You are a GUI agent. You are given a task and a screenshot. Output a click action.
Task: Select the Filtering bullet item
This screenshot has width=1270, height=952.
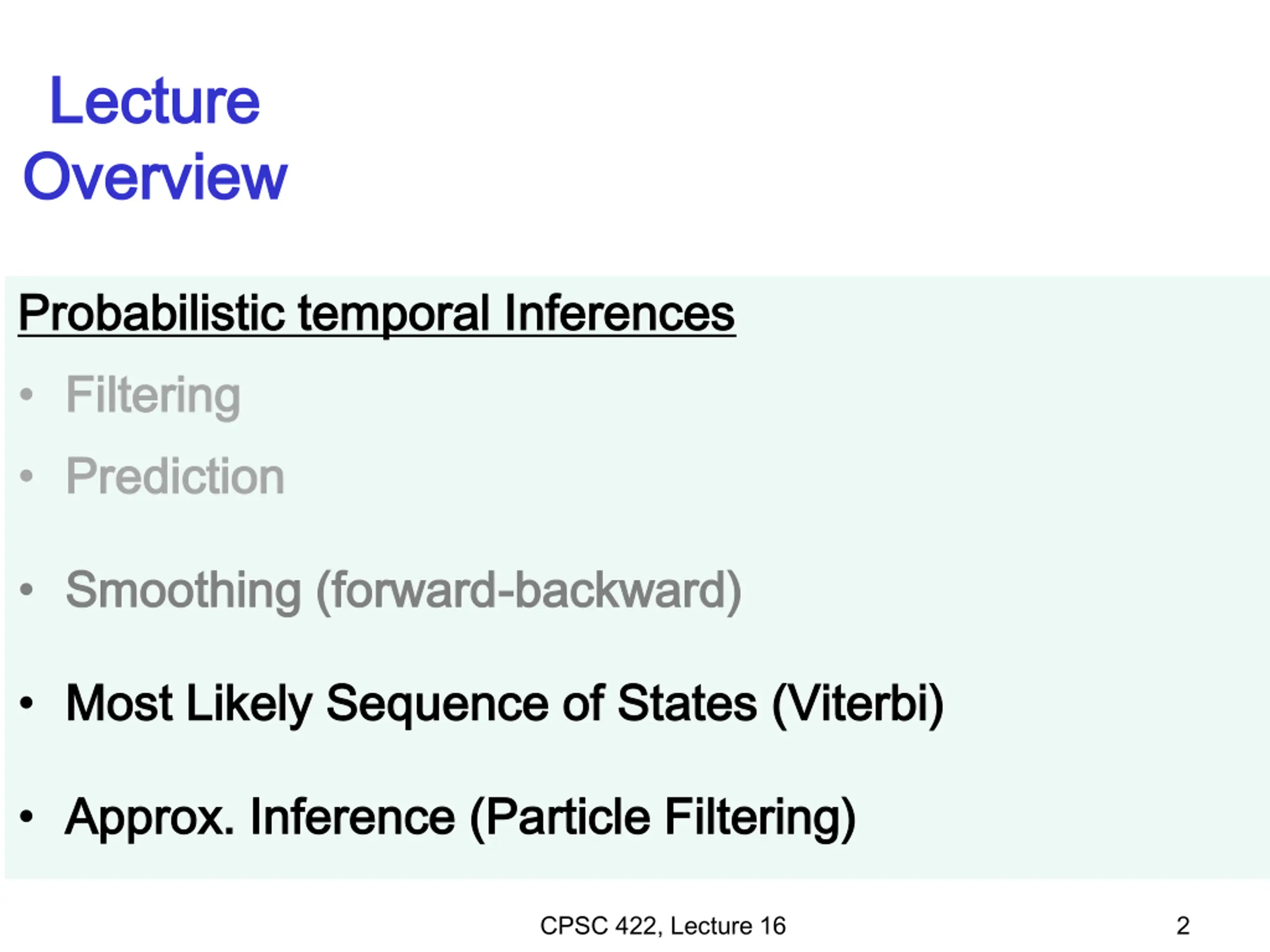(x=153, y=396)
